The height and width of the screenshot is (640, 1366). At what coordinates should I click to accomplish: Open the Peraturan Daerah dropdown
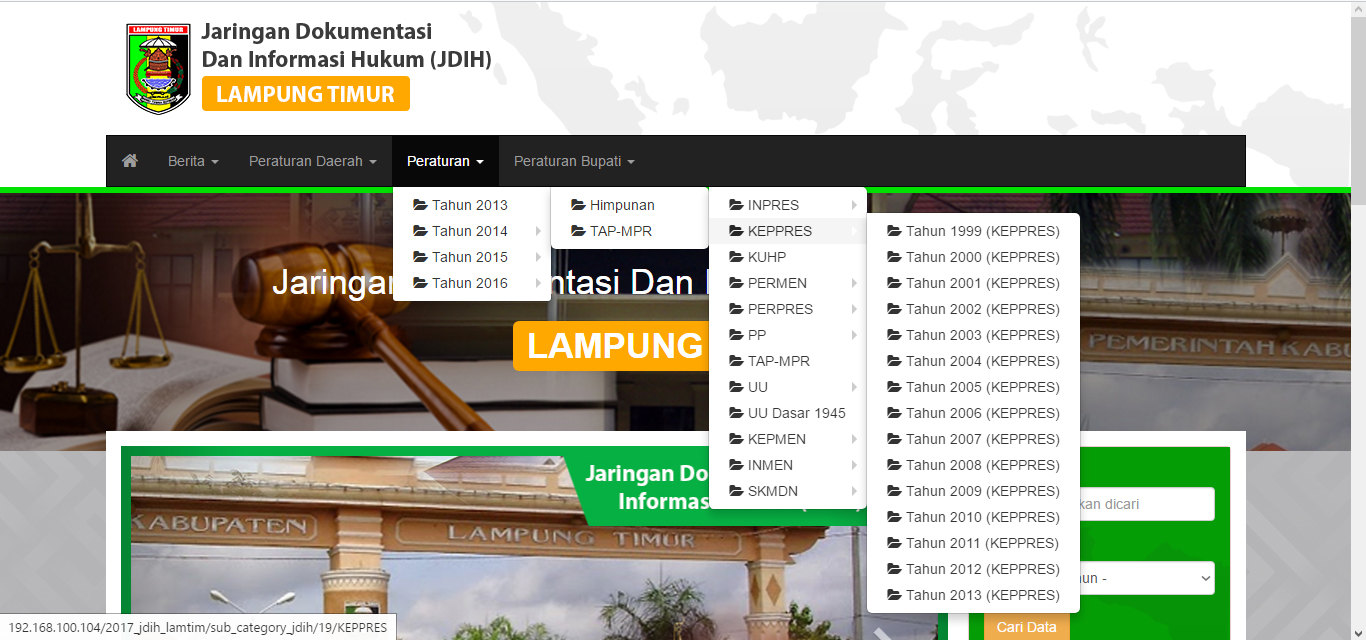tap(313, 161)
